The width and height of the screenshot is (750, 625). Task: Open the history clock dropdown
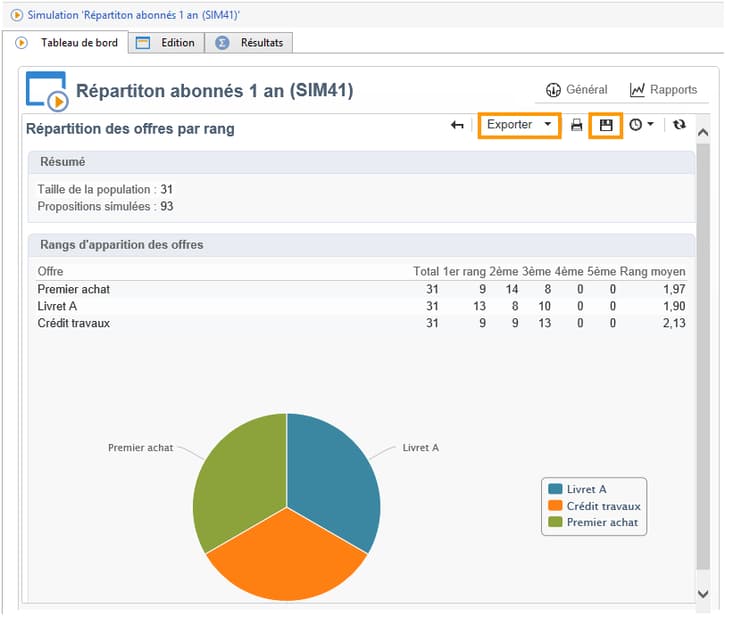click(x=641, y=125)
